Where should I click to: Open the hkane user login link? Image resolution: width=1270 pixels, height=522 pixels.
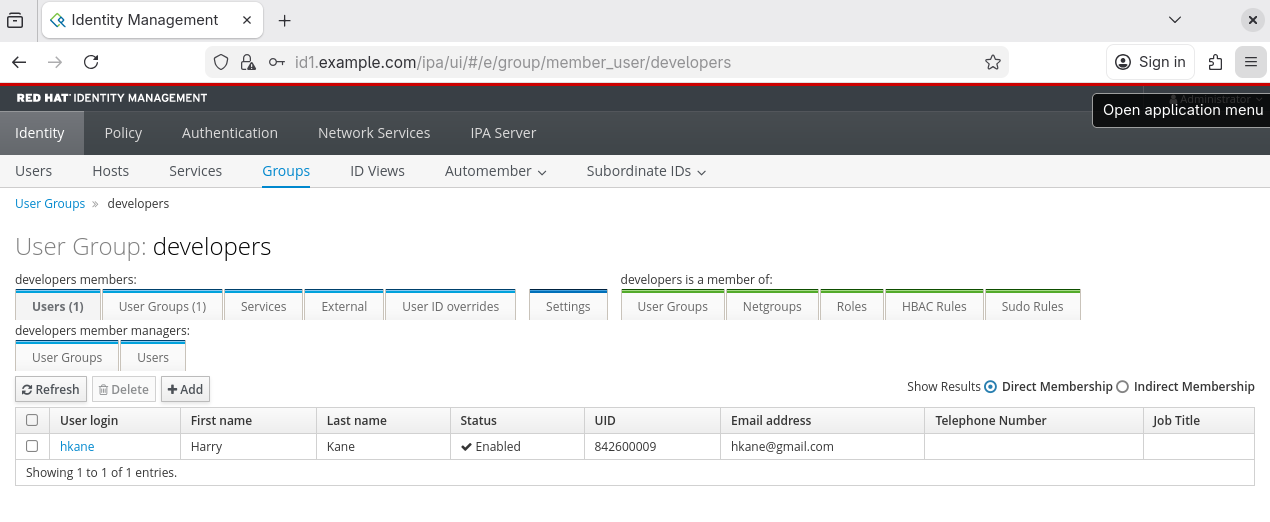[77, 446]
